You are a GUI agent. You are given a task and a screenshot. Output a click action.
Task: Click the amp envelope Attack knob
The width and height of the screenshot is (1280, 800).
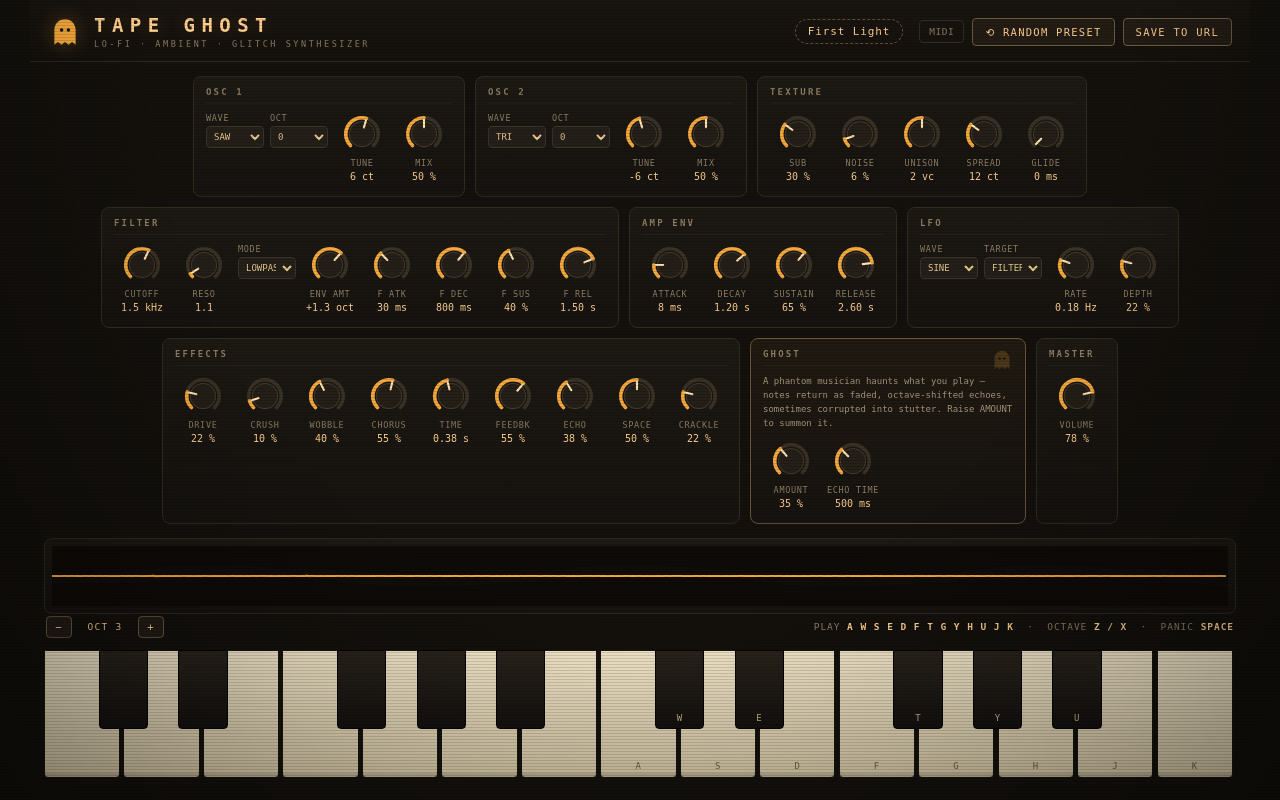click(670, 265)
